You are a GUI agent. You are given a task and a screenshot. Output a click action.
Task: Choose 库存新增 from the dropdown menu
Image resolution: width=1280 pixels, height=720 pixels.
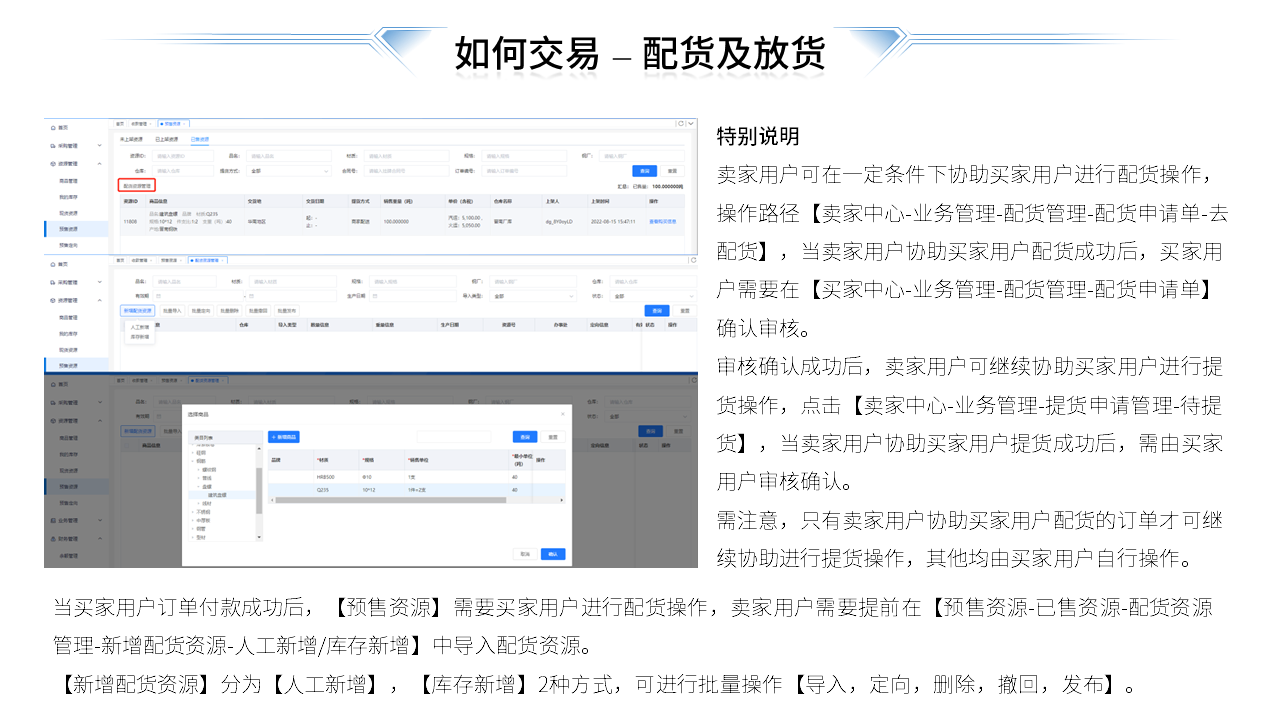coord(140,336)
